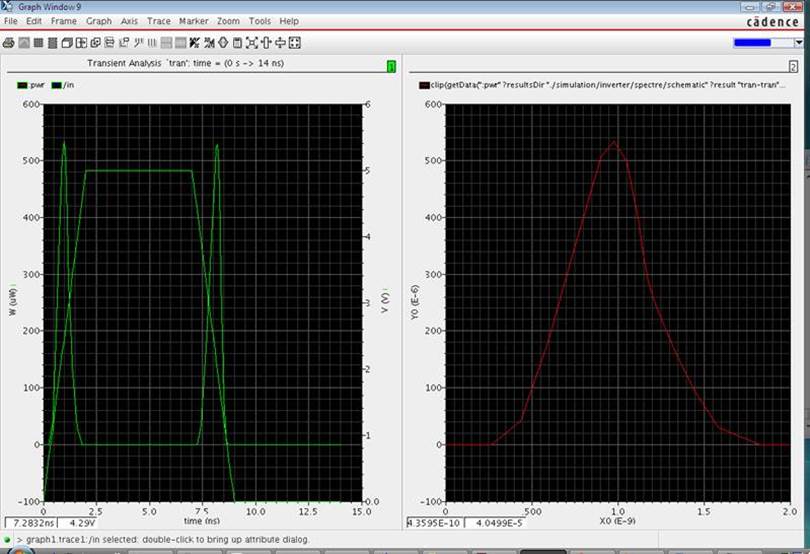Open the Axis menu
Viewport: 810px width, 554px height.
pos(130,21)
